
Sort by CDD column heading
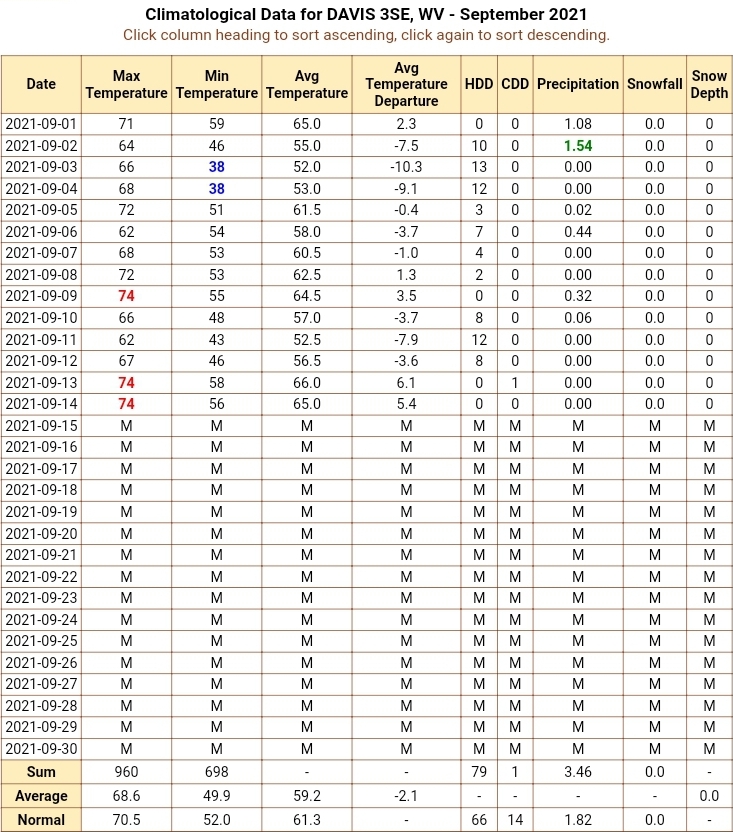click(515, 84)
